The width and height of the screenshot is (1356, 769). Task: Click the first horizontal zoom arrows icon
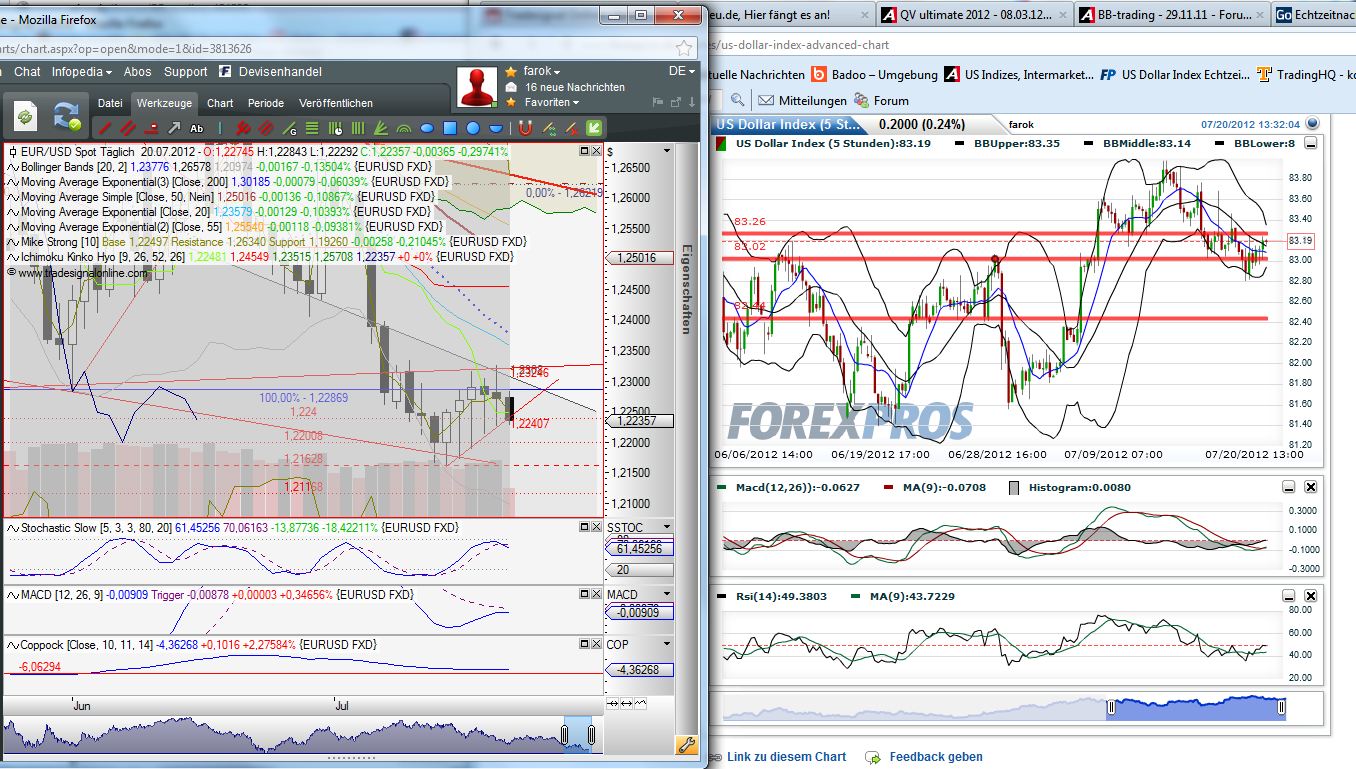coord(613,704)
